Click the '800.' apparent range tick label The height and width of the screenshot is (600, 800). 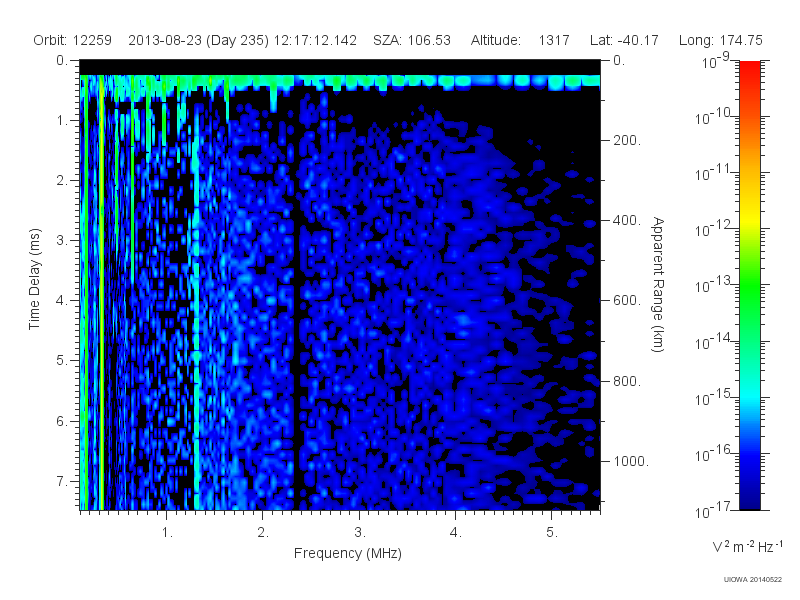627,381
